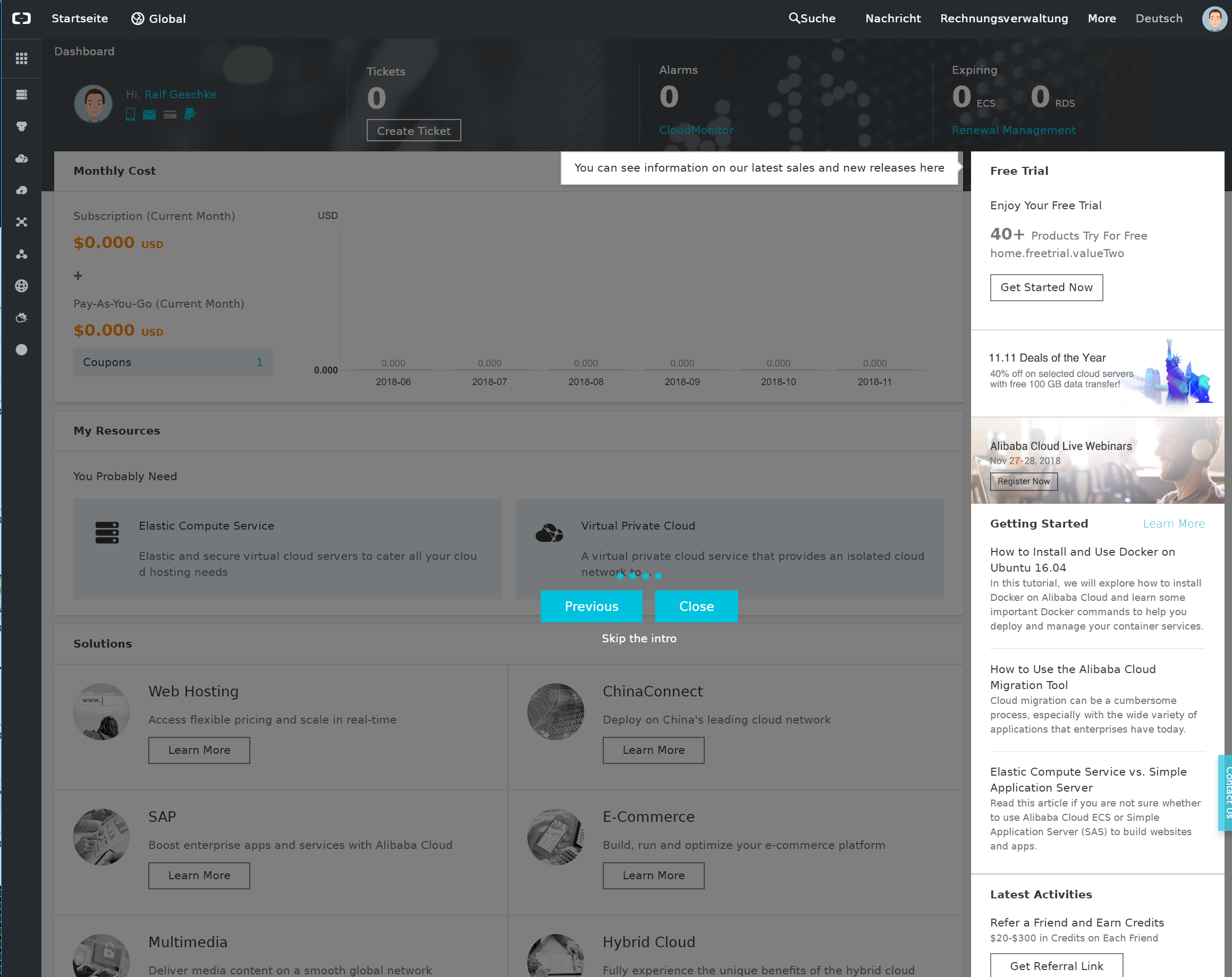Screen dimensions: 1232x977
Task: Open the 11.11 Deals of the Year banner
Action: (1097, 373)
